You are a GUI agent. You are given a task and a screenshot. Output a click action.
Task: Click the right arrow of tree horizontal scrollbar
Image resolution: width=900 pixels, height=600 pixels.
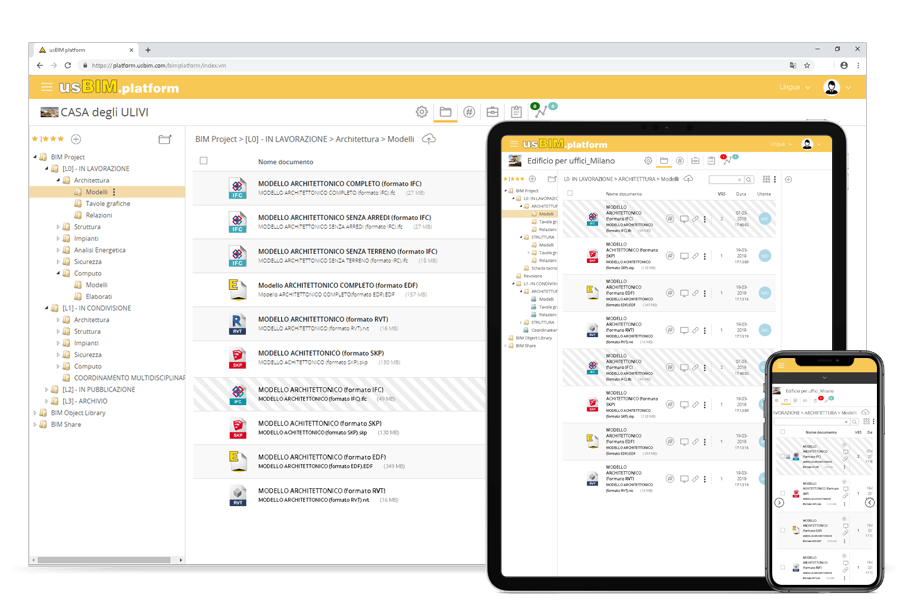click(x=181, y=560)
